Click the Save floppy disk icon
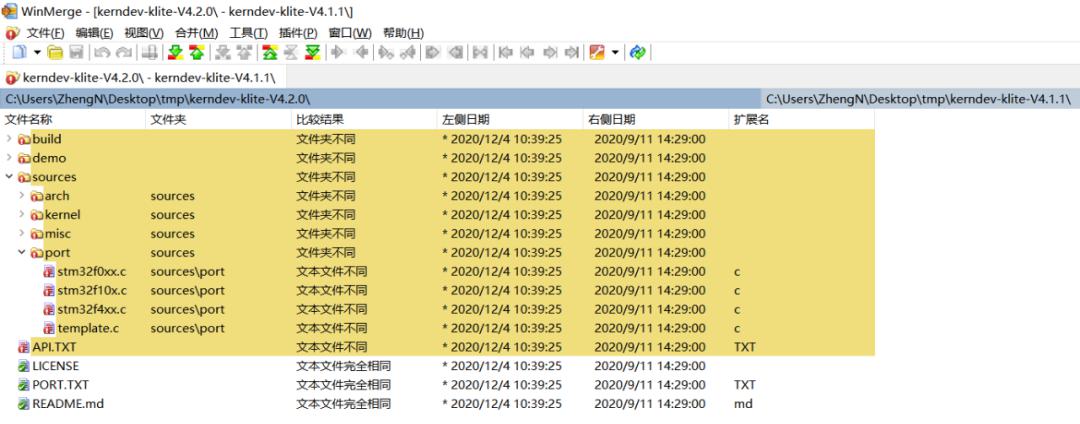The width and height of the screenshot is (1080, 424). tap(76, 52)
